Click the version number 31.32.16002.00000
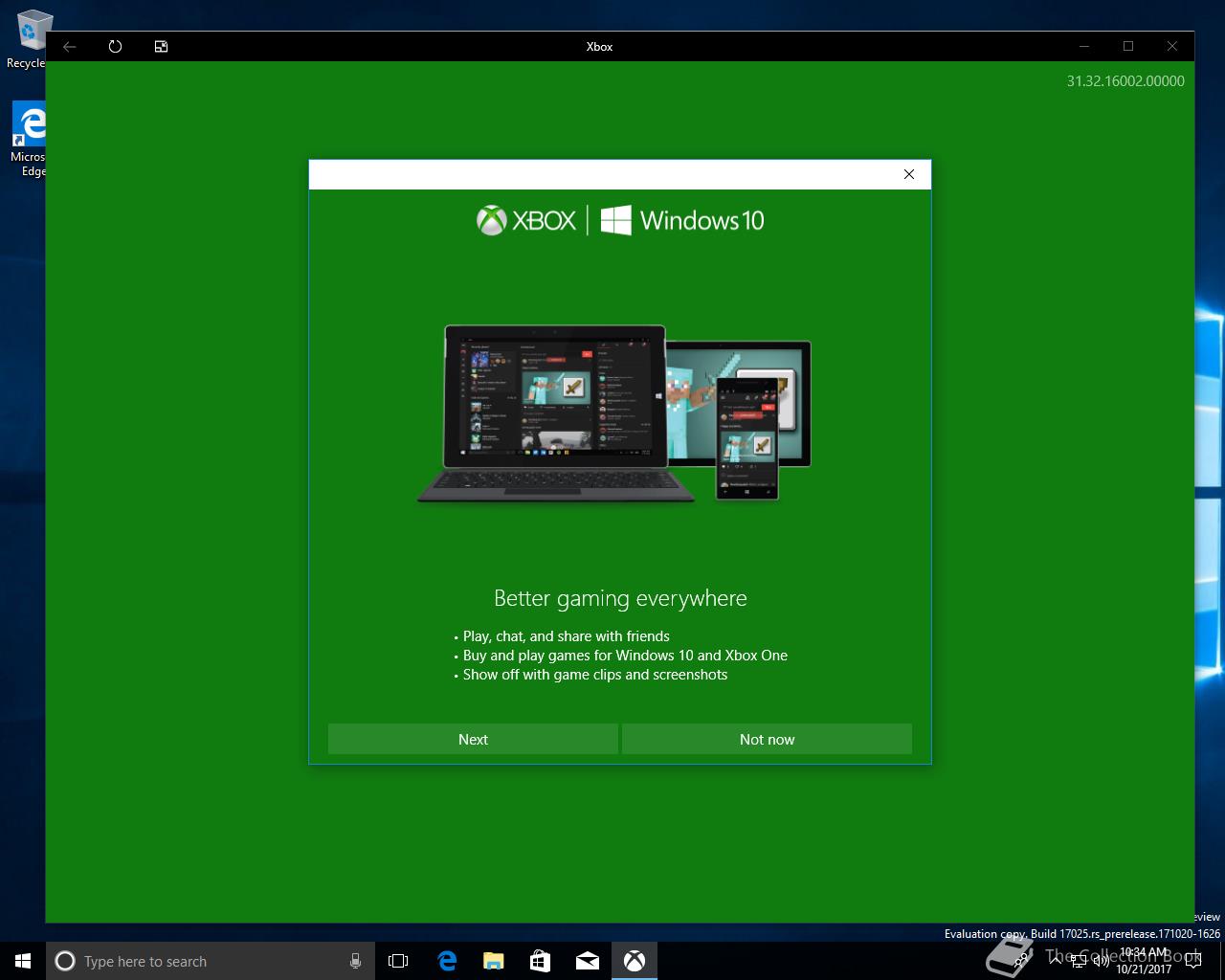Viewport: 1225px width, 980px height. [x=1125, y=81]
